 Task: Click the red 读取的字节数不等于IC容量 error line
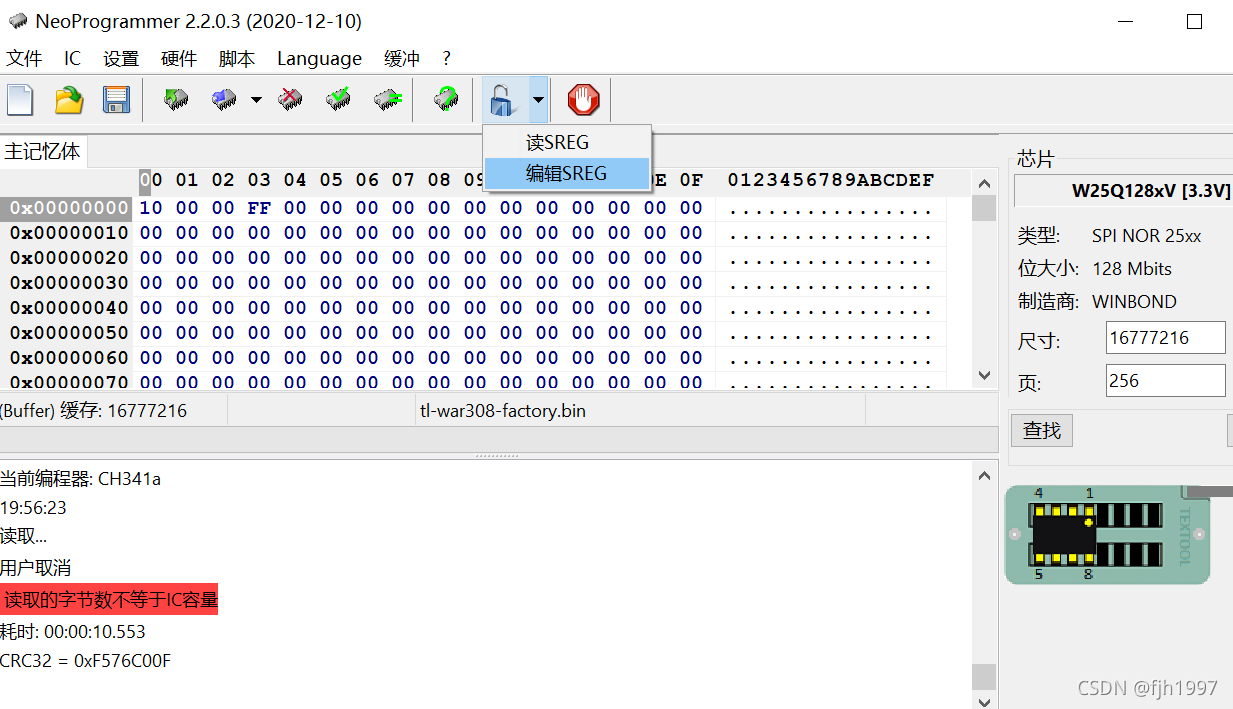point(110,600)
